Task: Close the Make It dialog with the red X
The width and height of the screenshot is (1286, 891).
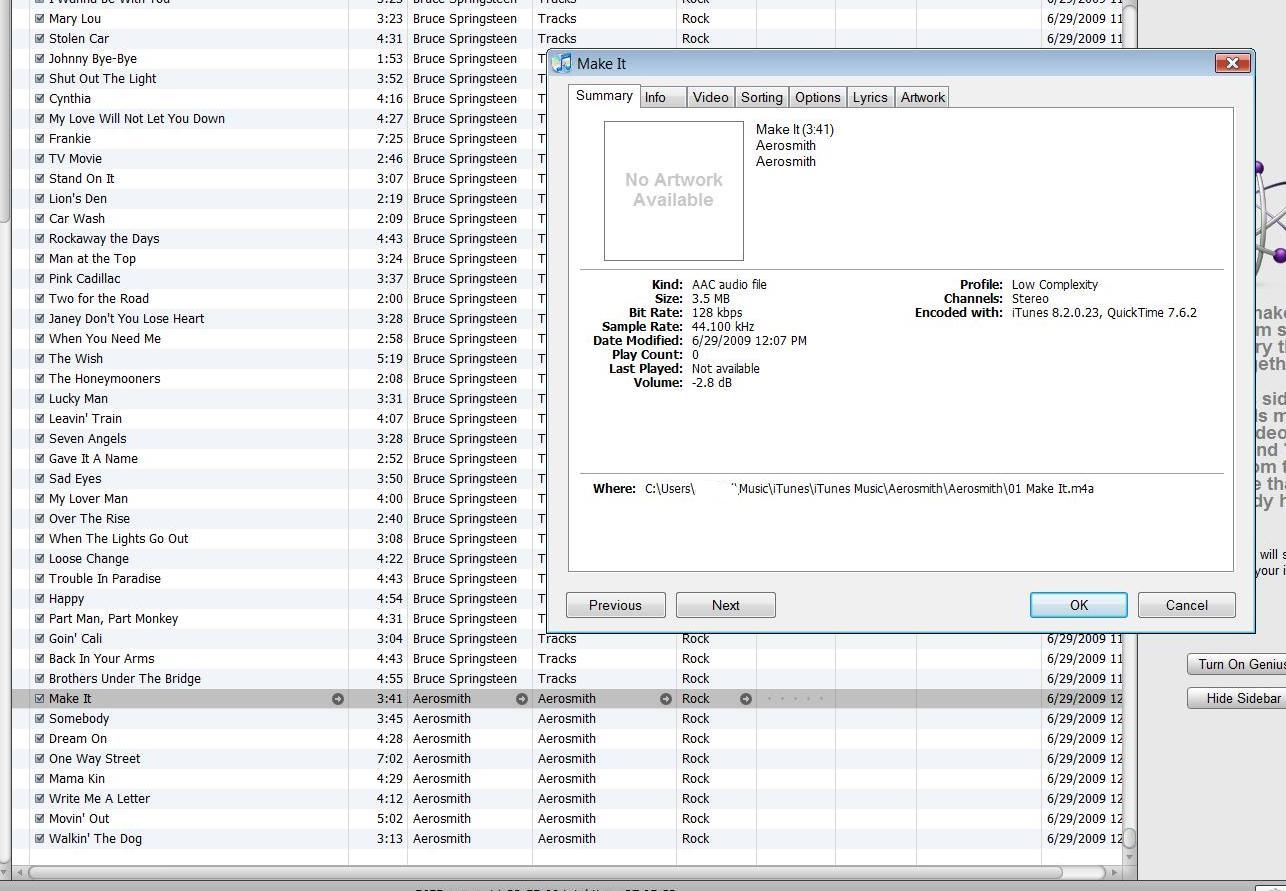Action: (x=1232, y=63)
